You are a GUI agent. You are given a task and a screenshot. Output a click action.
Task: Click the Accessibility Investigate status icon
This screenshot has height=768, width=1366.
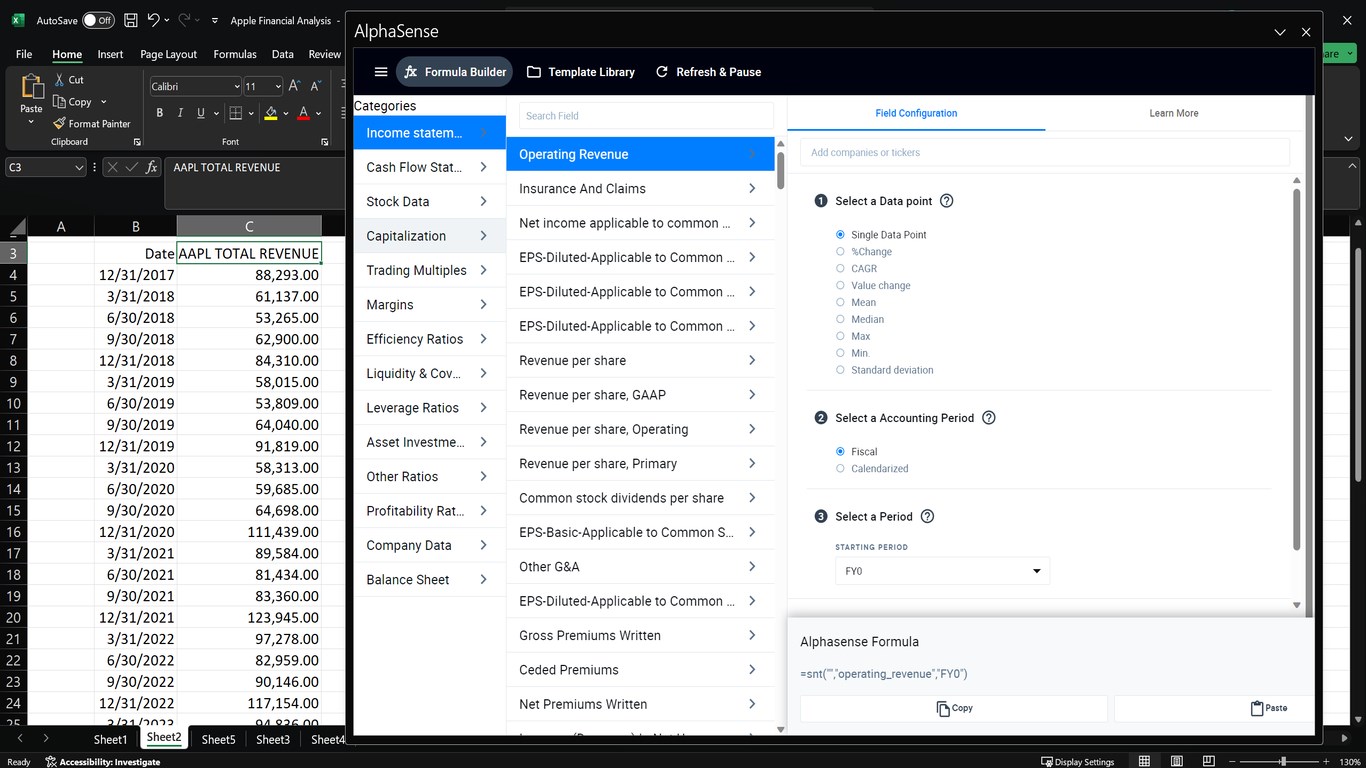[x=103, y=762]
